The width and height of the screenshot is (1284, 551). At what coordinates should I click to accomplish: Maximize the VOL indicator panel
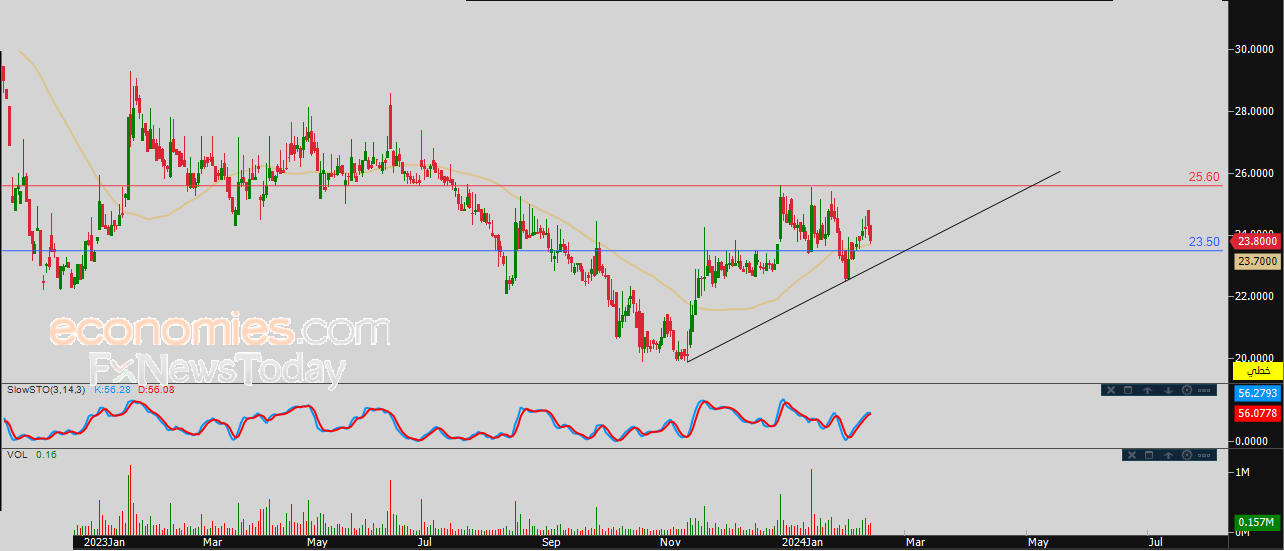[1149, 455]
